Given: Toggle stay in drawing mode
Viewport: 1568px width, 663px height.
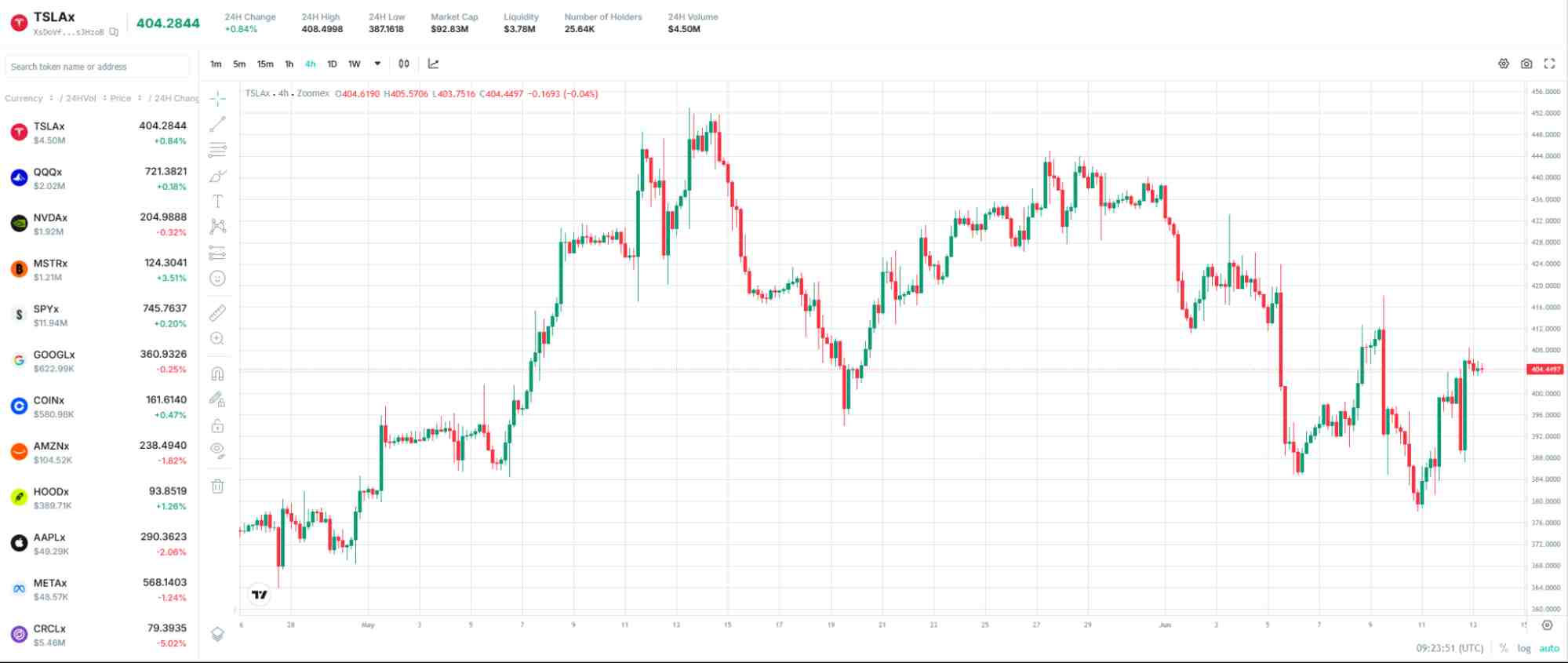Looking at the screenshot, I should tap(218, 399).
